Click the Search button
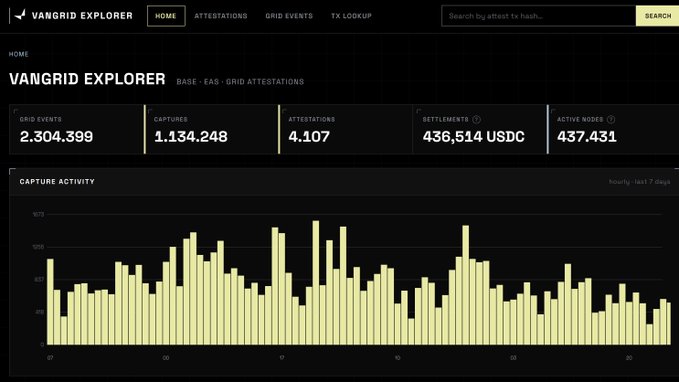The image size is (679, 382). (x=657, y=16)
